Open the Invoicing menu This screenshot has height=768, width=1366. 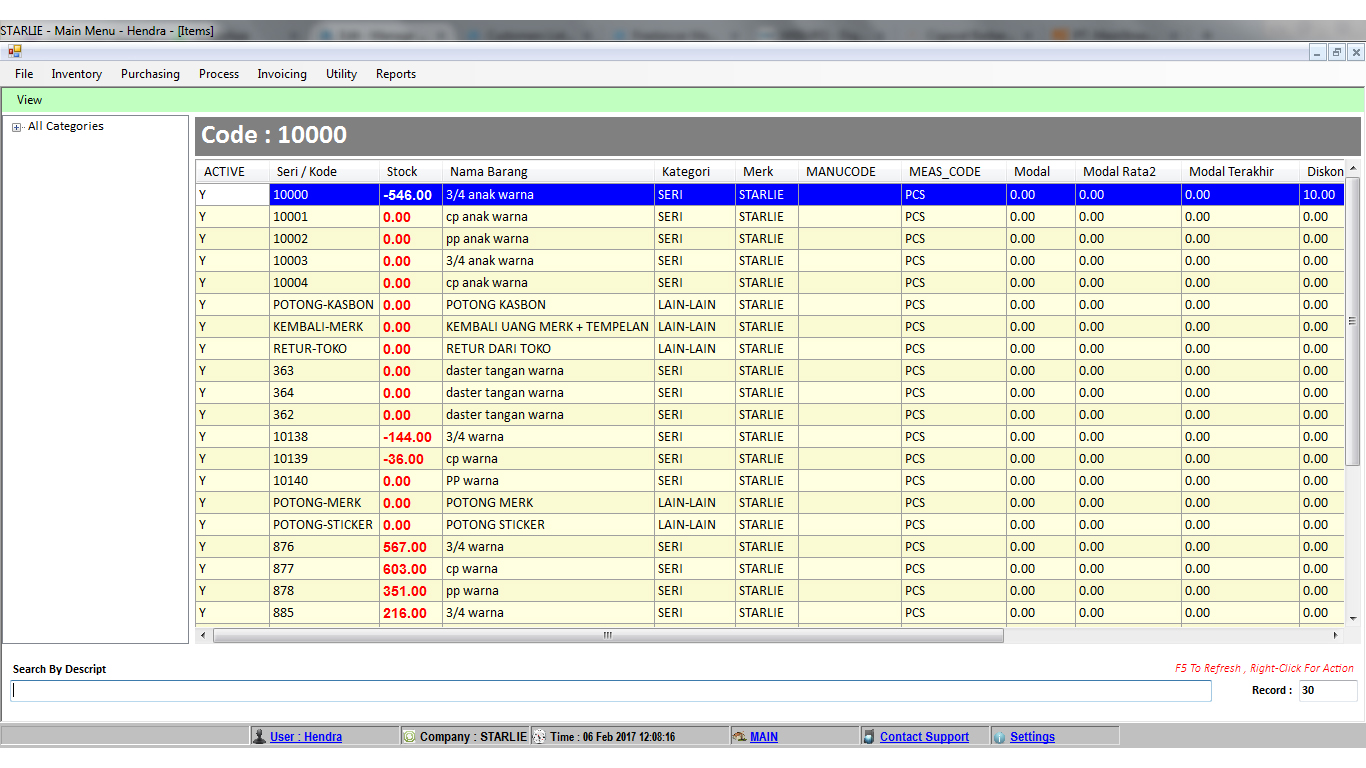[282, 74]
